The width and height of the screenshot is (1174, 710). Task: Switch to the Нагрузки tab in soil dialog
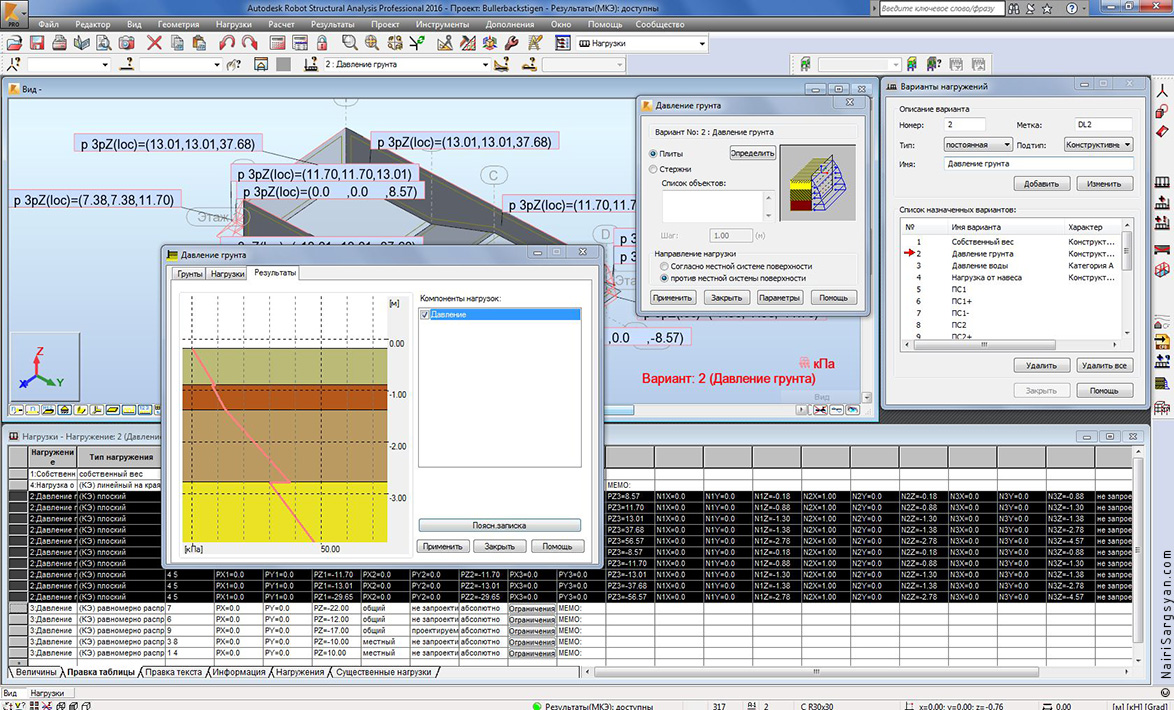click(x=227, y=273)
